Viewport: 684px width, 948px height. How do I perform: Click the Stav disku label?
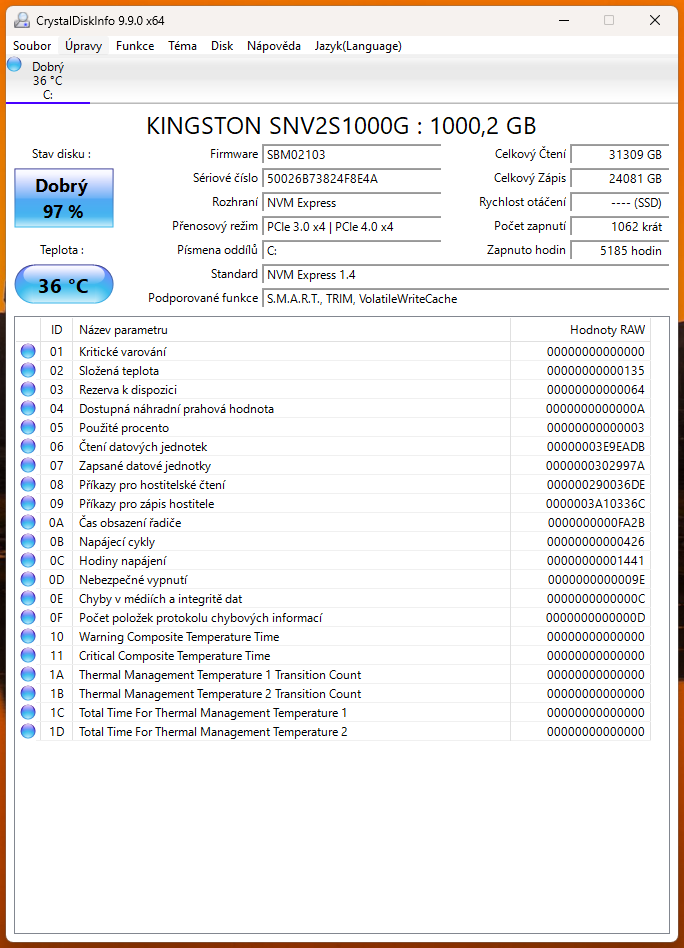[x=62, y=154]
